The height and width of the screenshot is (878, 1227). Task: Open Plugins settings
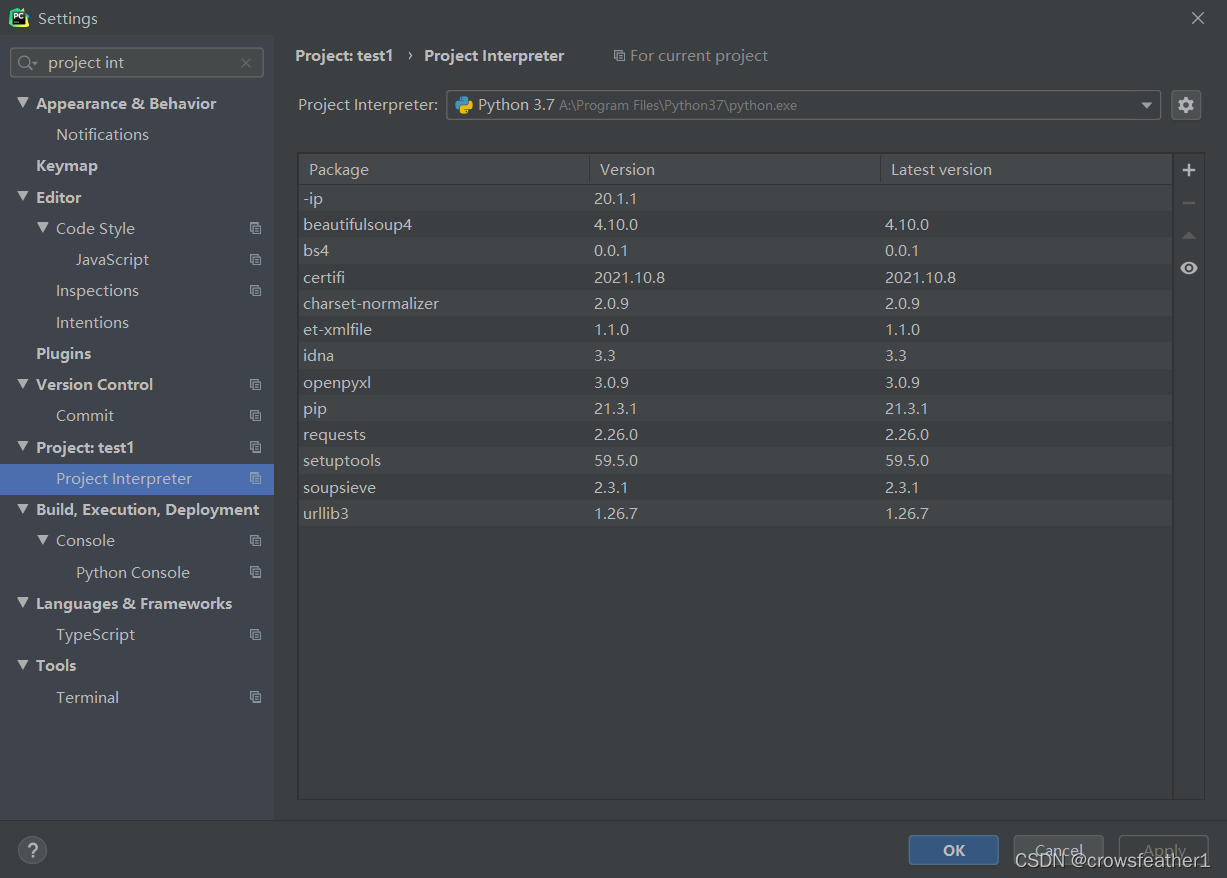click(x=64, y=354)
